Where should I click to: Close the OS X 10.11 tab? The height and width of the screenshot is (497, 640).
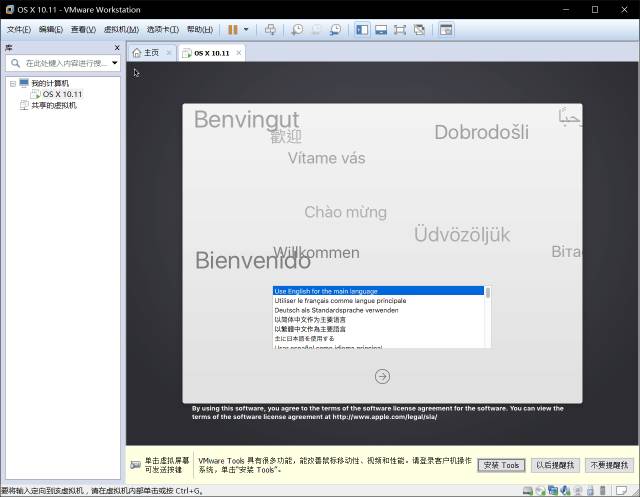[239, 53]
